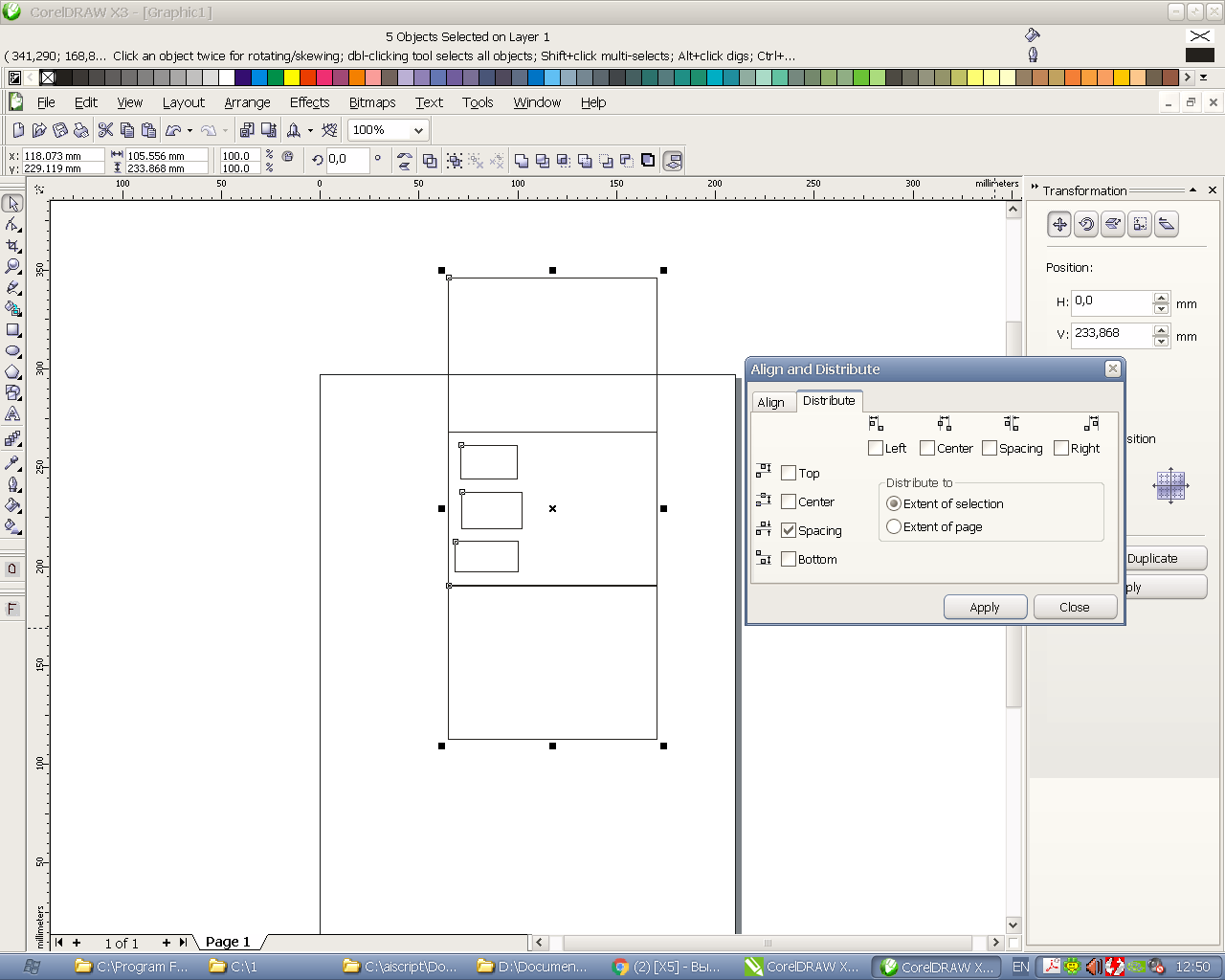This screenshot has width=1225, height=980.
Task: Click the Open file icon
Action: [x=39, y=130]
